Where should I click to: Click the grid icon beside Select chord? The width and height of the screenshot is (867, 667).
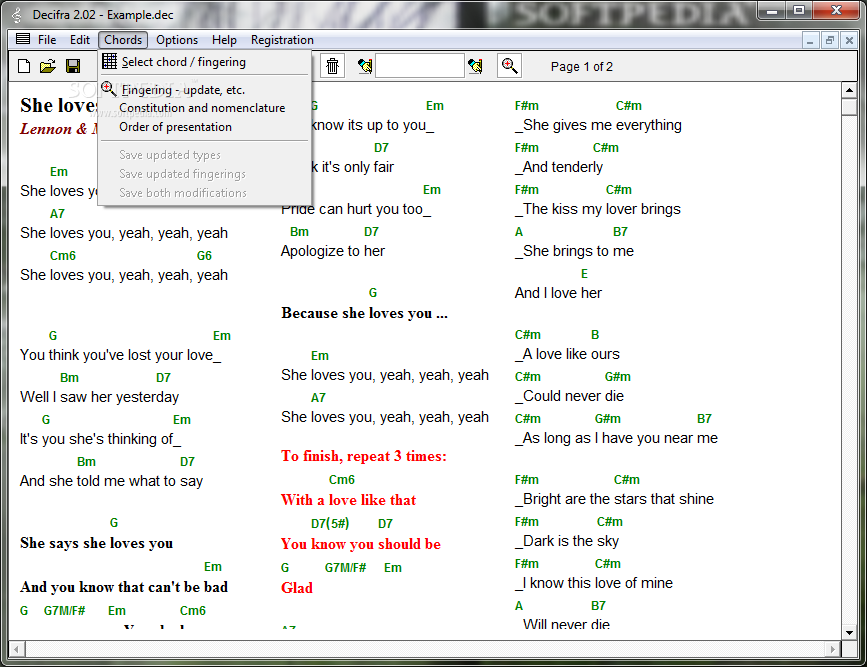point(109,61)
